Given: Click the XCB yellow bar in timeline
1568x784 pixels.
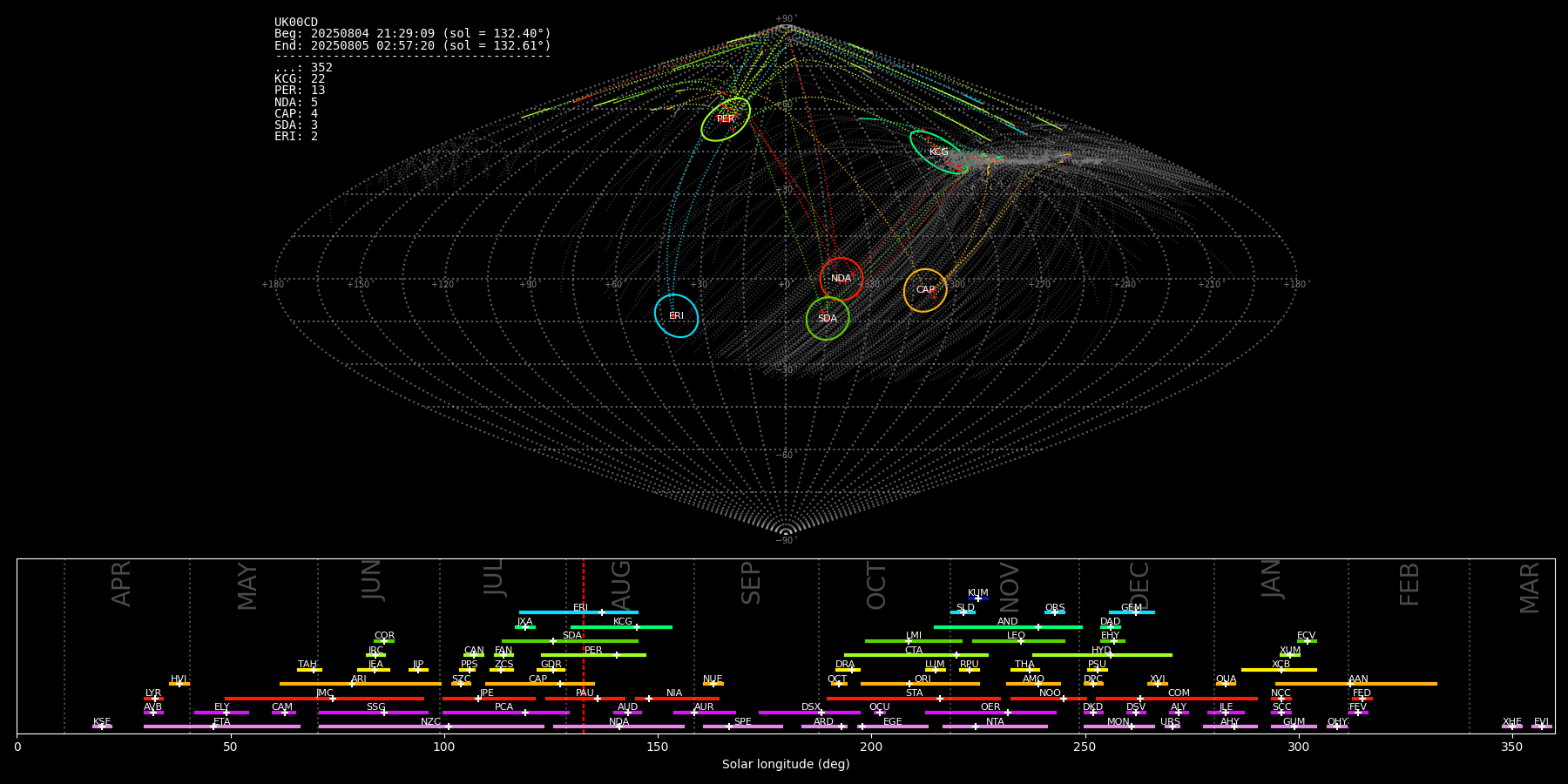Looking at the screenshot, I should pyautogui.click(x=1279, y=670).
